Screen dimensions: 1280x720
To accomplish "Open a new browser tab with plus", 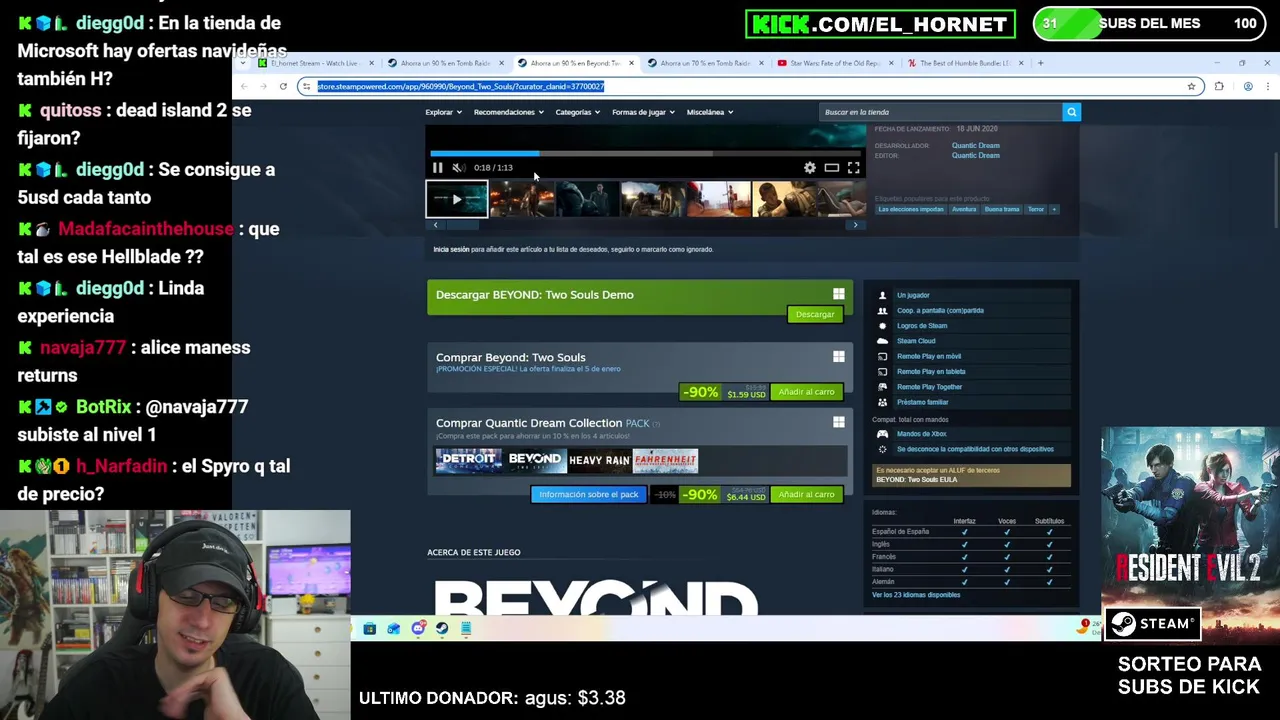I will pos(1040,63).
